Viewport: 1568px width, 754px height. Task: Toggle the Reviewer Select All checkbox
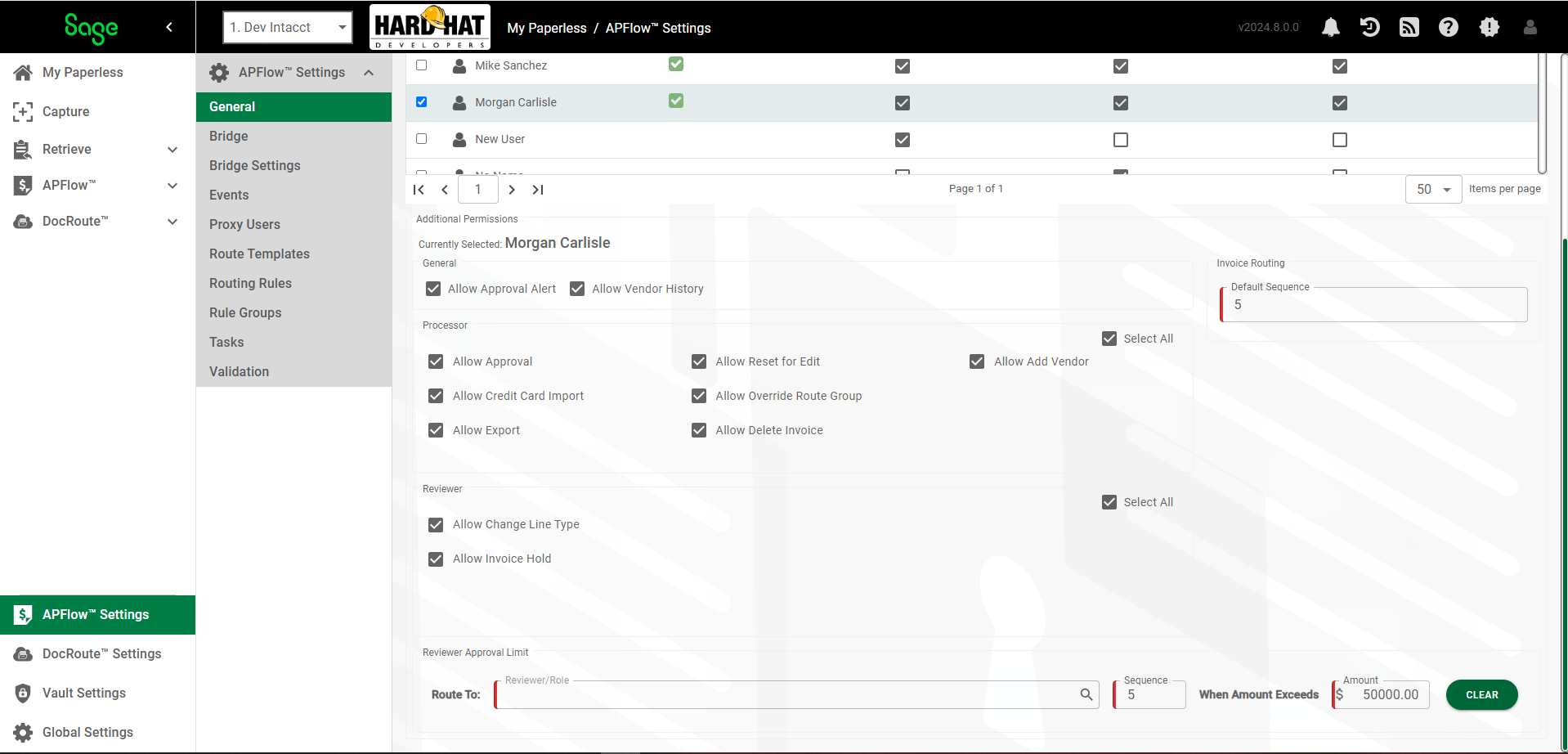[x=1109, y=502]
